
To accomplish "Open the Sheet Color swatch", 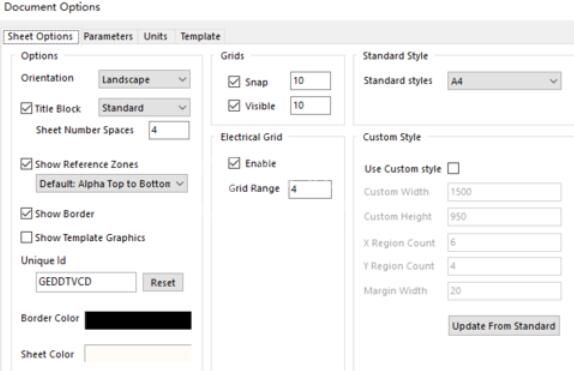I will point(138,353).
